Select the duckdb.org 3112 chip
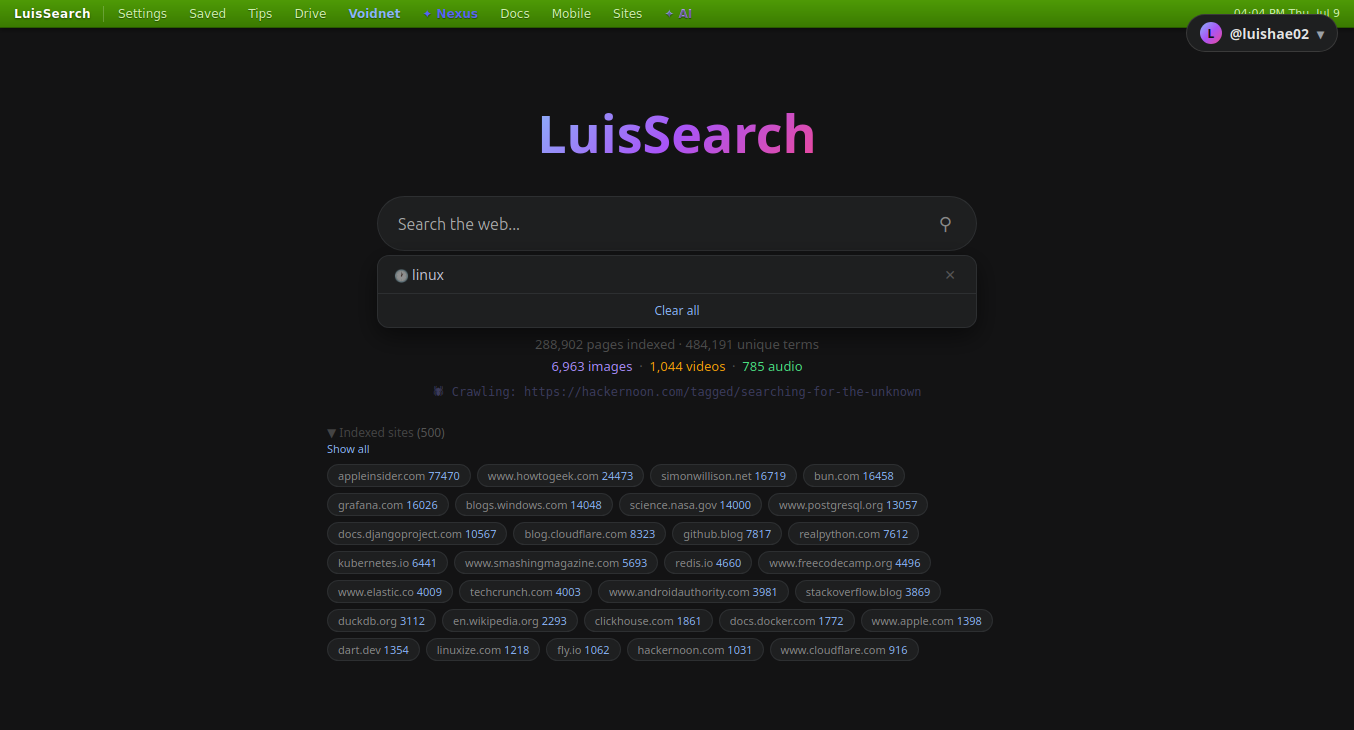 coord(381,621)
